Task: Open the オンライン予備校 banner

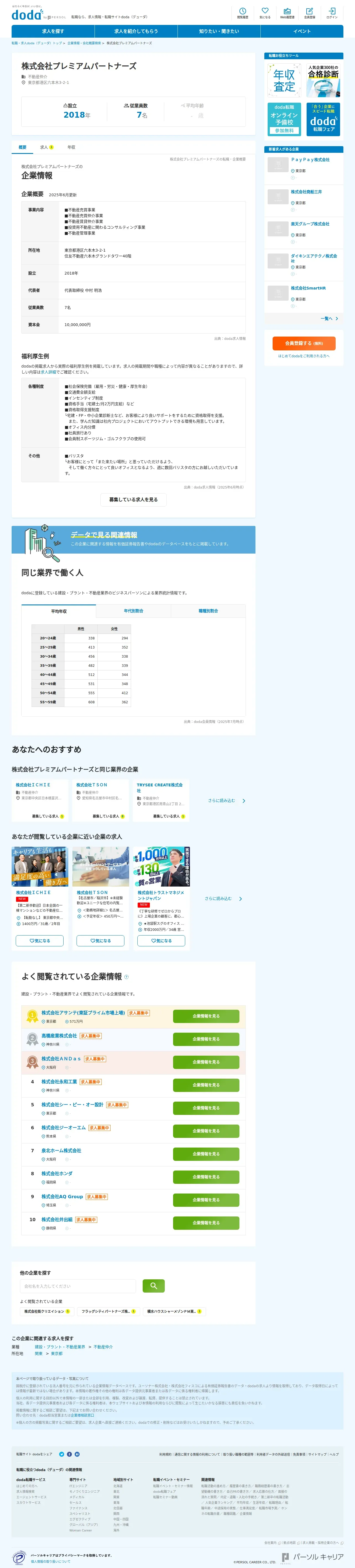Action: tap(284, 119)
